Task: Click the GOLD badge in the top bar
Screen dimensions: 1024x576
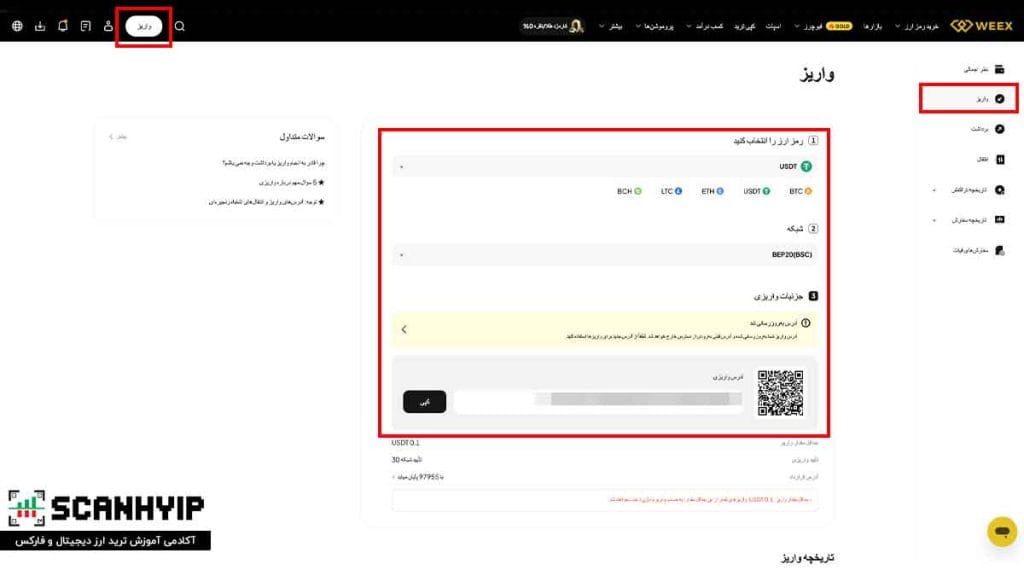Action: click(x=839, y=26)
